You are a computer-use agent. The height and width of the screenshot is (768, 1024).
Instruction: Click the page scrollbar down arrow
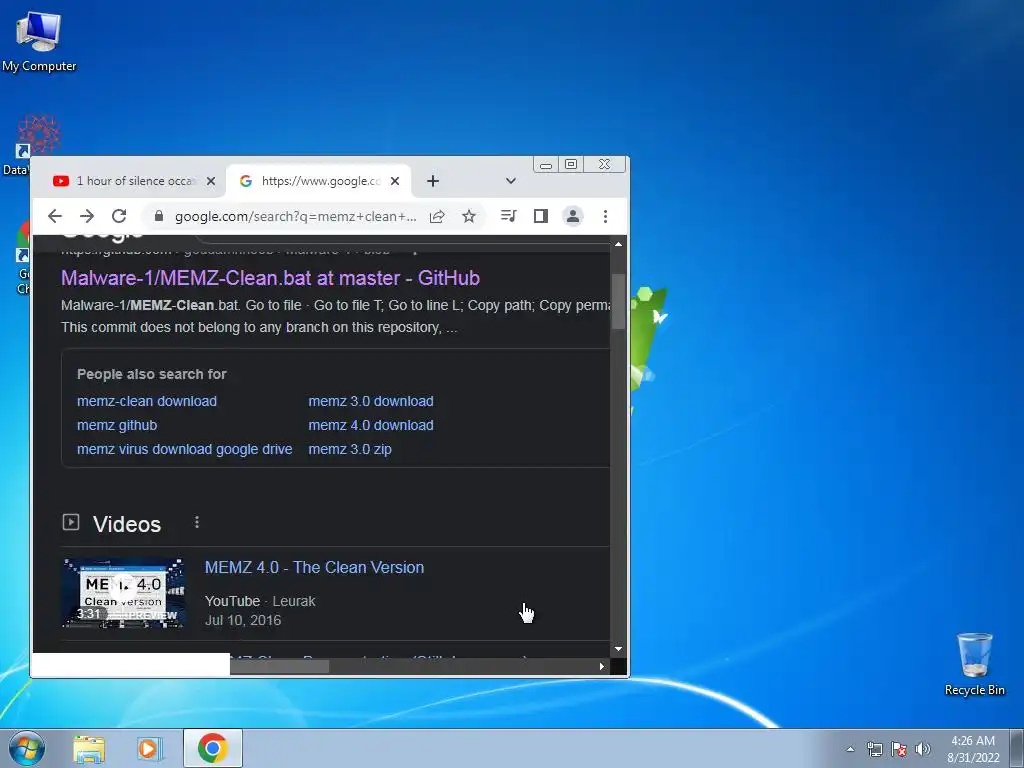coord(618,648)
